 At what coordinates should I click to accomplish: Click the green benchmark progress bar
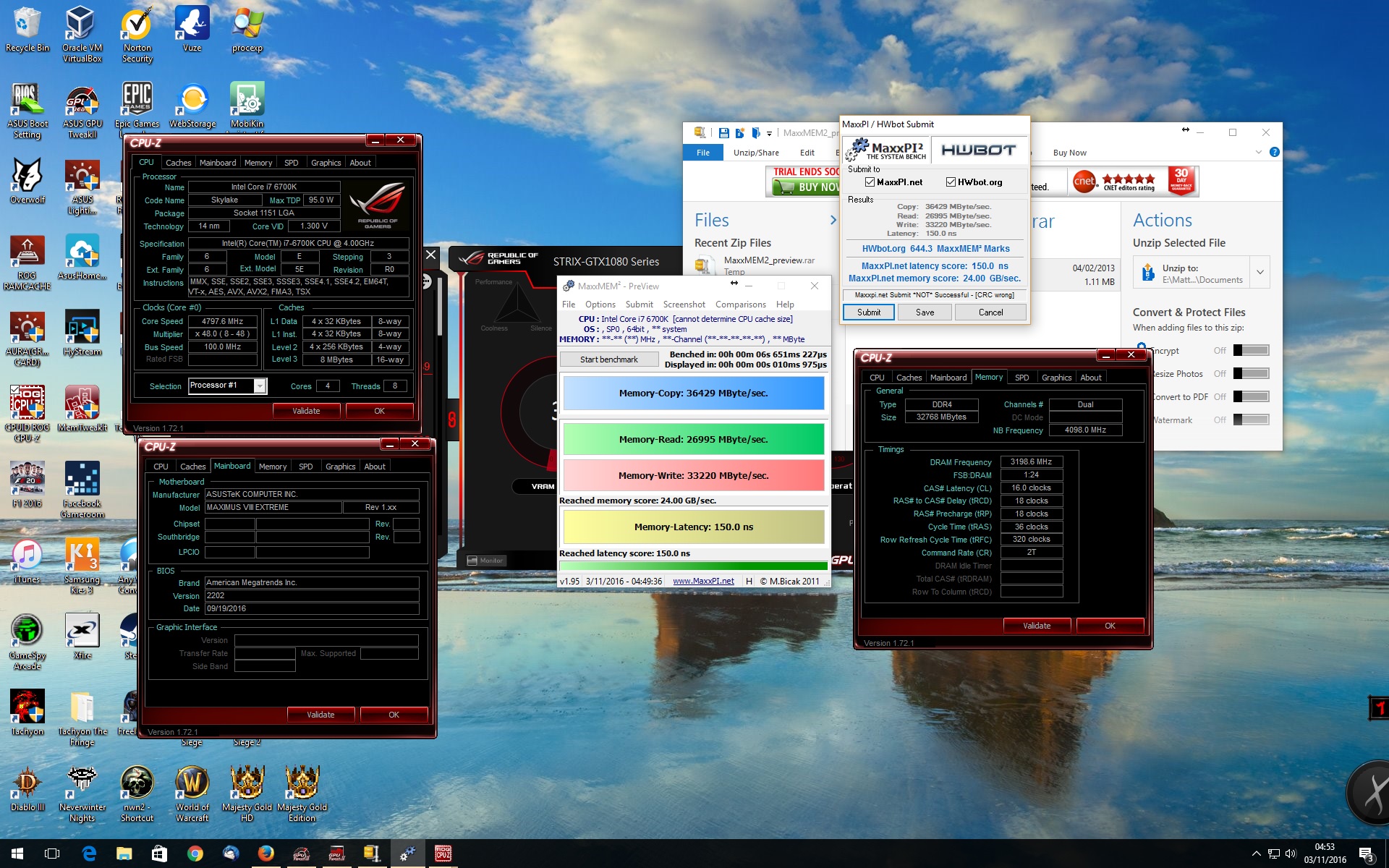[x=693, y=566]
